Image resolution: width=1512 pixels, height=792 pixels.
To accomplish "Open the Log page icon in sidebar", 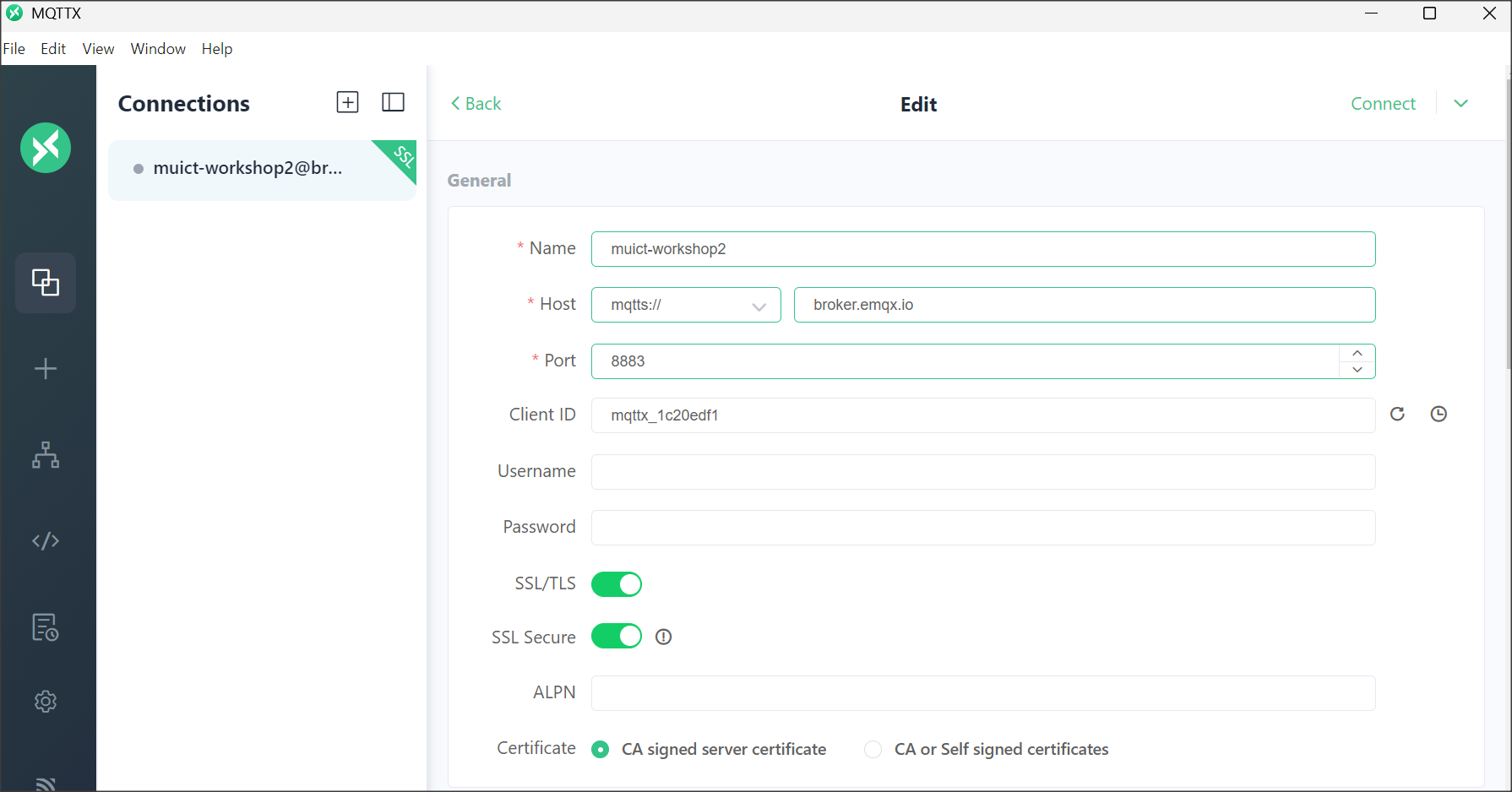I will click(46, 627).
